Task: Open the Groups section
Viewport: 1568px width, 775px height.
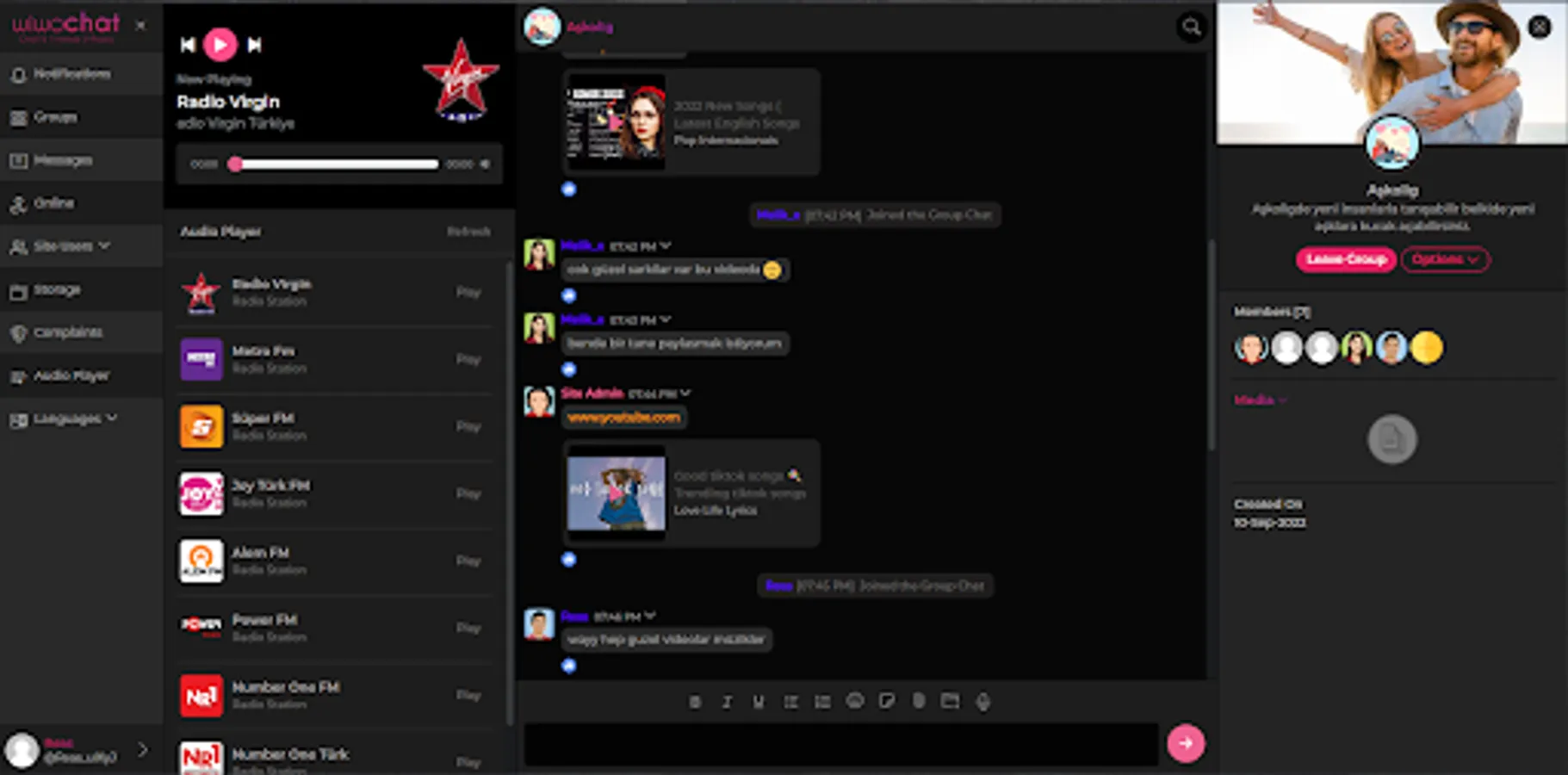Action: click(x=82, y=117)
